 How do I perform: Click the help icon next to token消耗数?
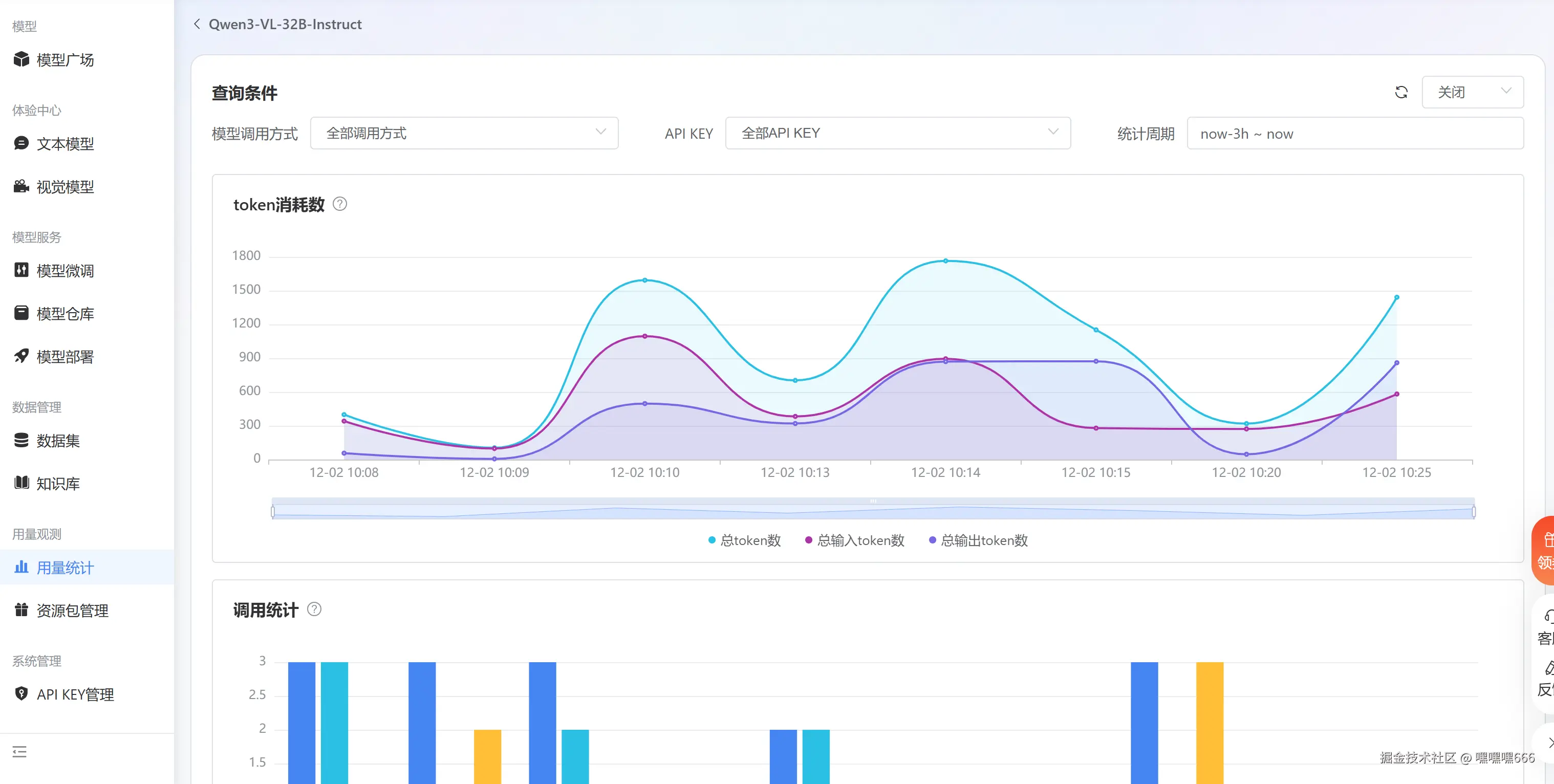coord(340,204)
